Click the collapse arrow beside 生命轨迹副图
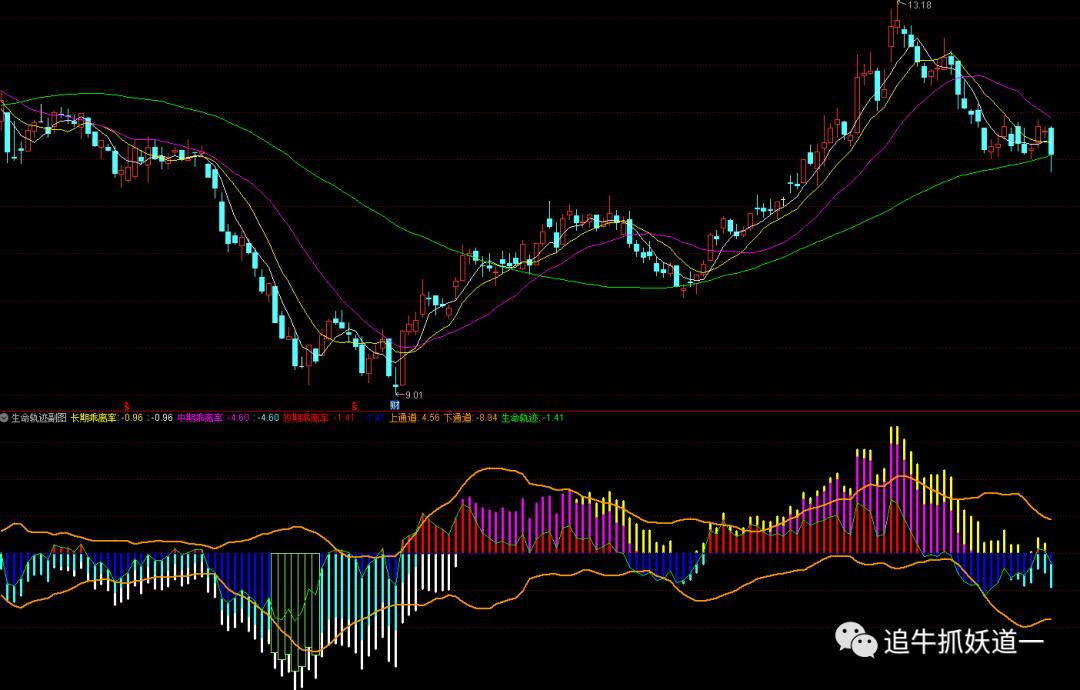 tap(4, 418)
